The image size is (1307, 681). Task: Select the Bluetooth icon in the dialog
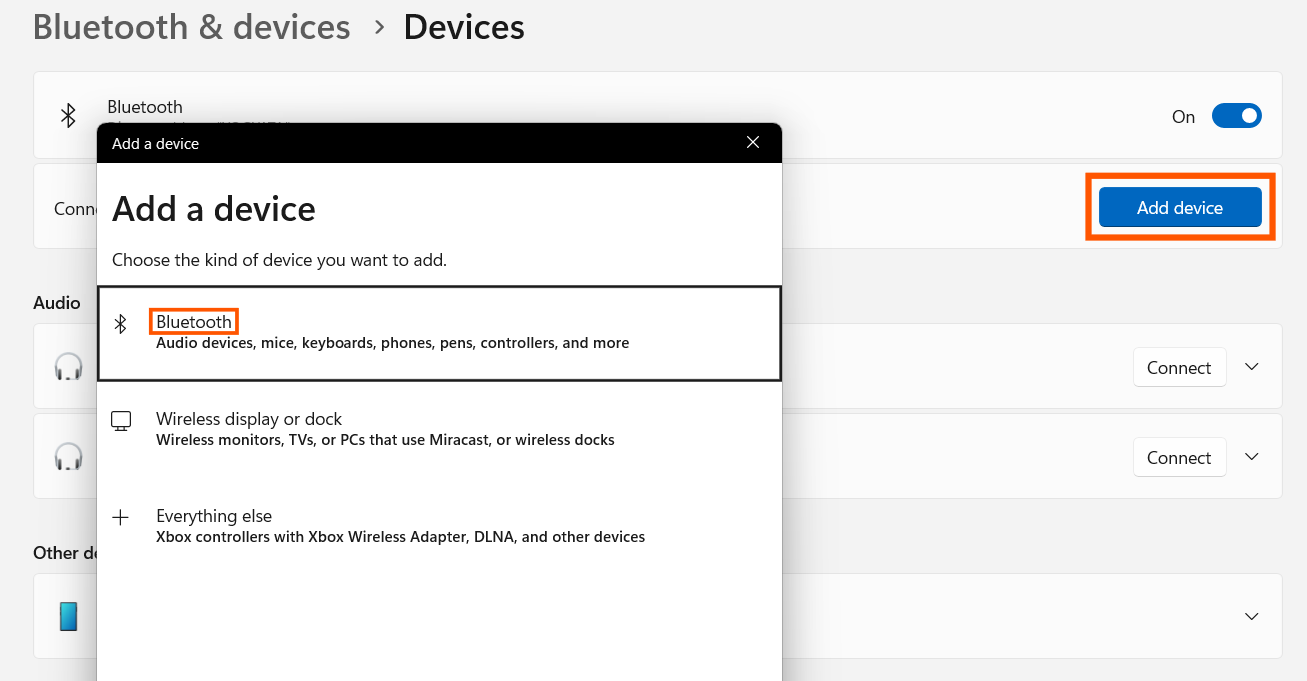(121, 323)
